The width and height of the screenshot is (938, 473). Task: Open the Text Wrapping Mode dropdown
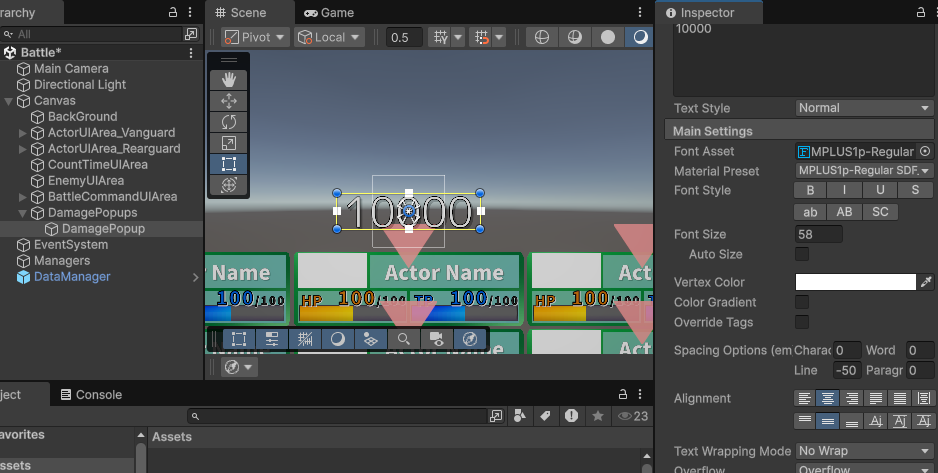point(864,451)
